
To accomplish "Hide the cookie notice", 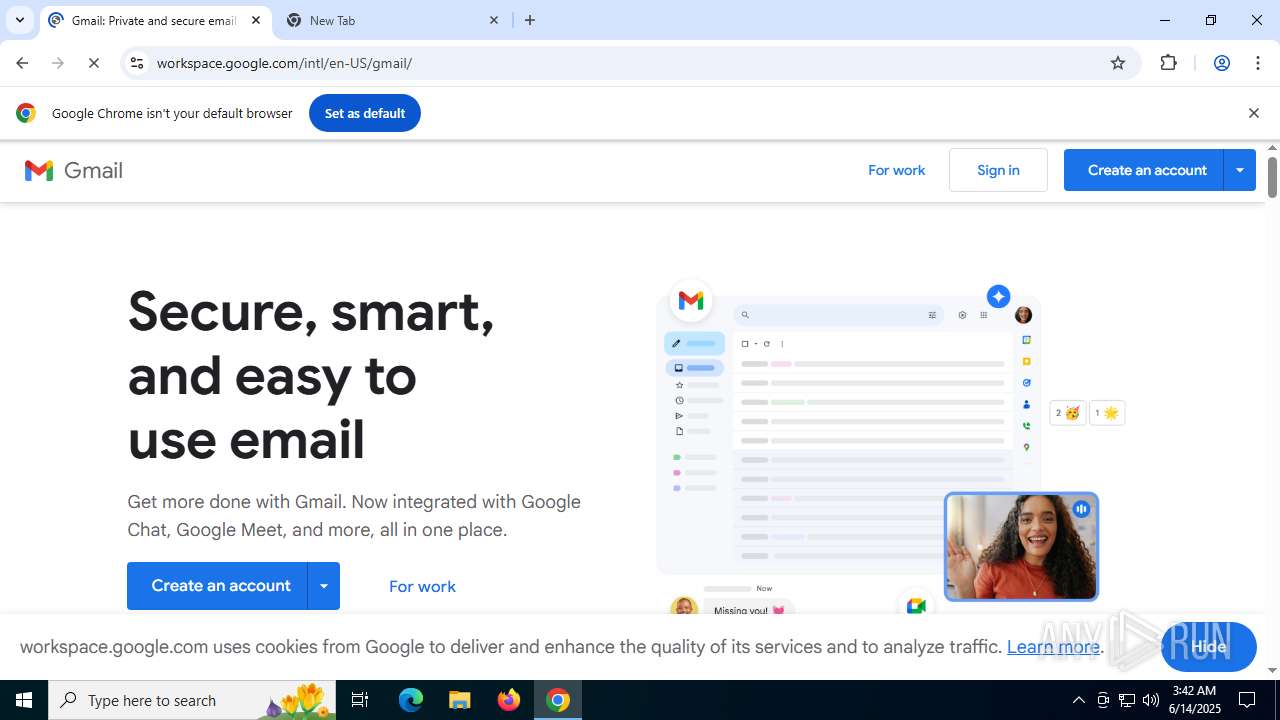I will coord(1208,647).
